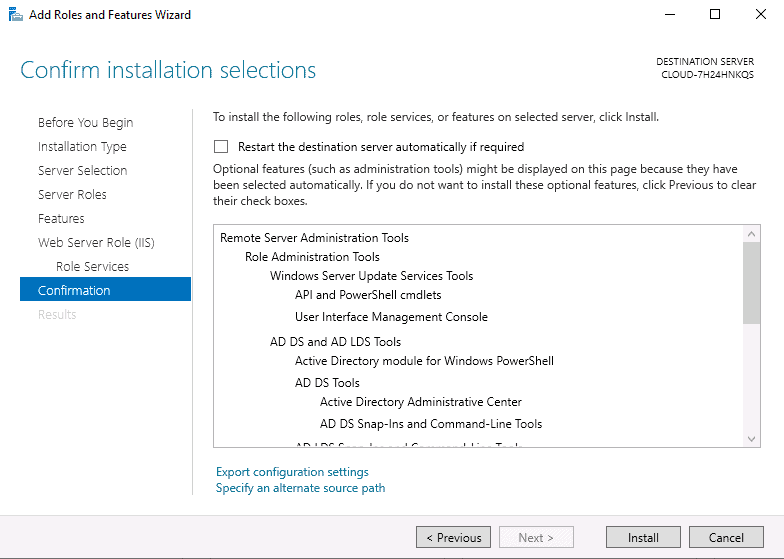Select API and PowerShell cmdlets row

click(368, 294)
